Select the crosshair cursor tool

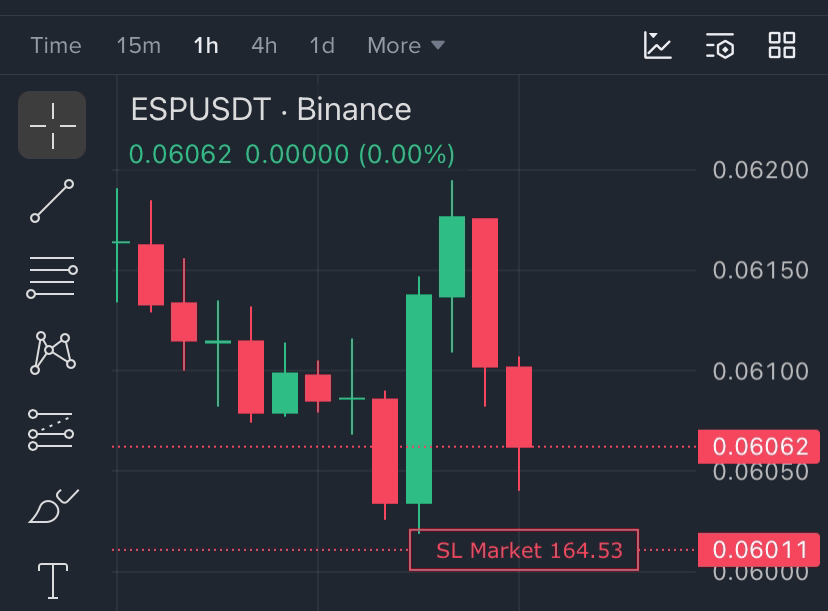(x=52, y=125)
